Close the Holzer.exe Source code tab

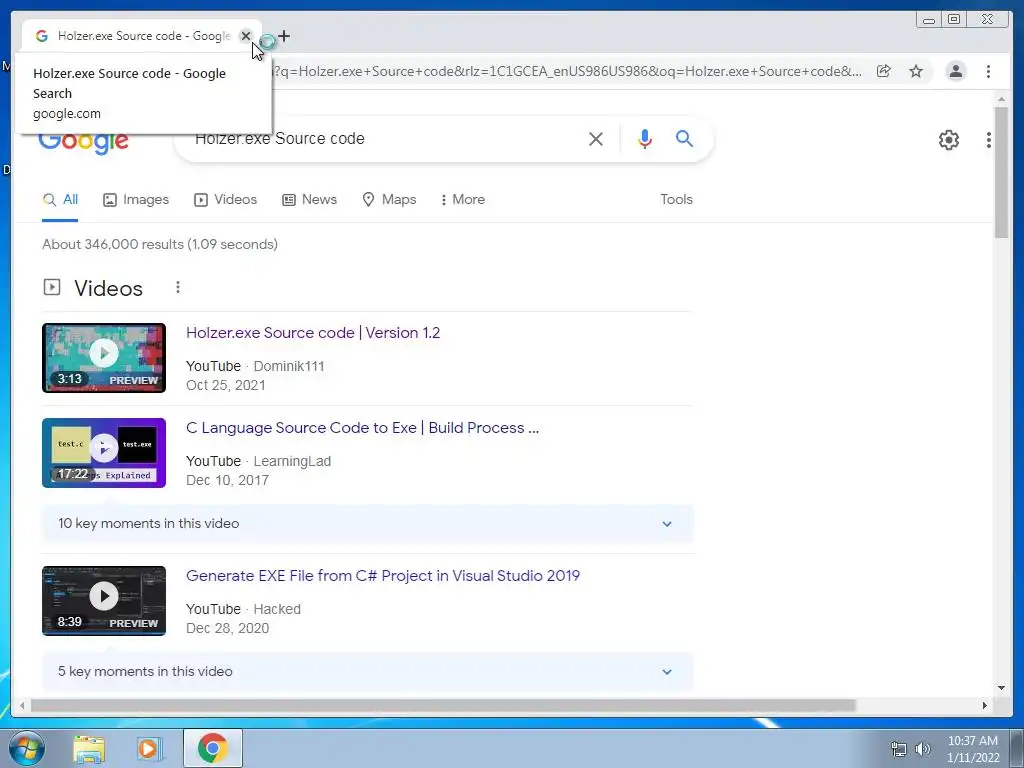[246, 36]
